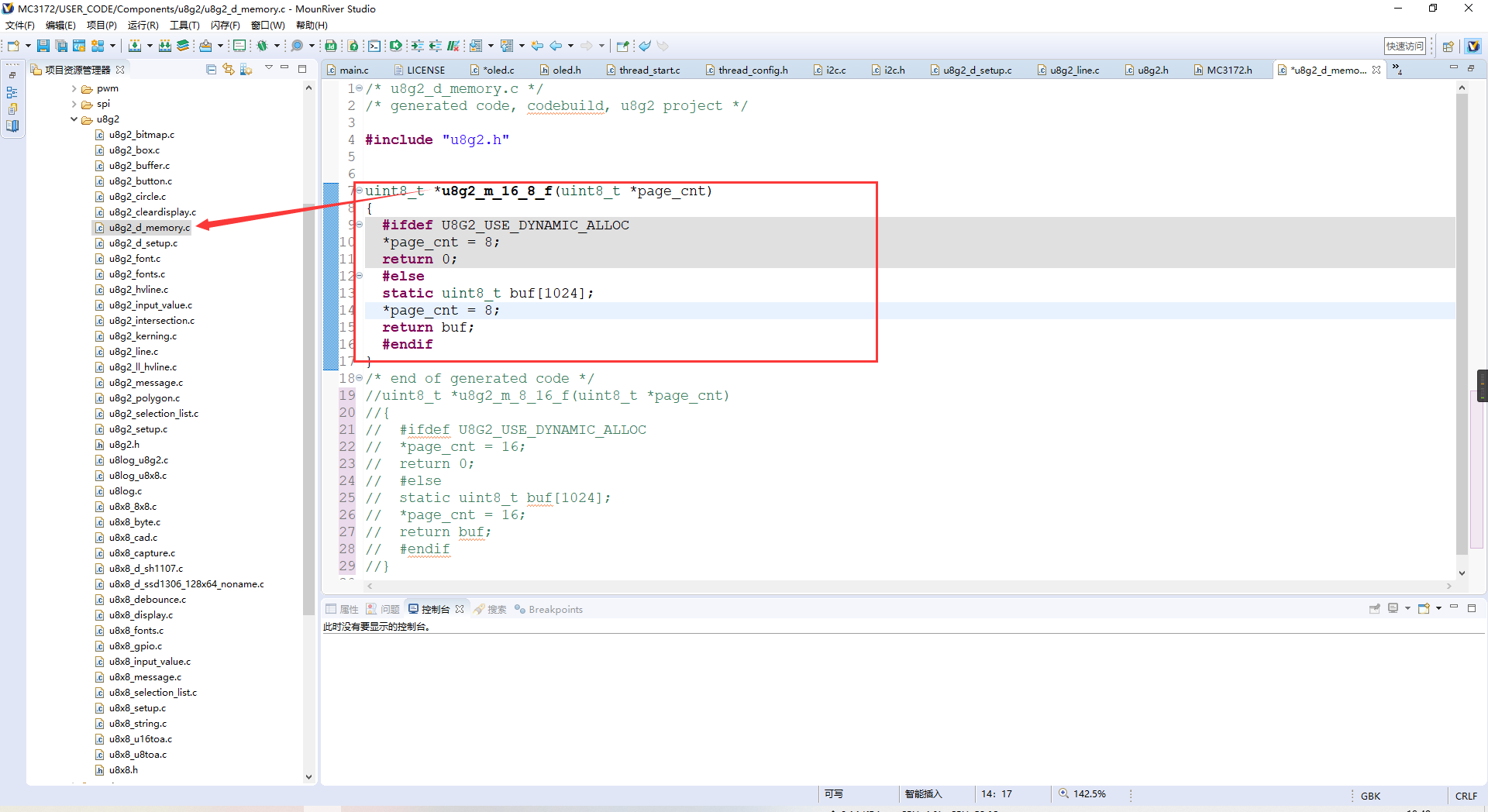Screen dimensions: 1488x812
Task: Click the New file toolbar icon
Action: [x=13, y=46]
